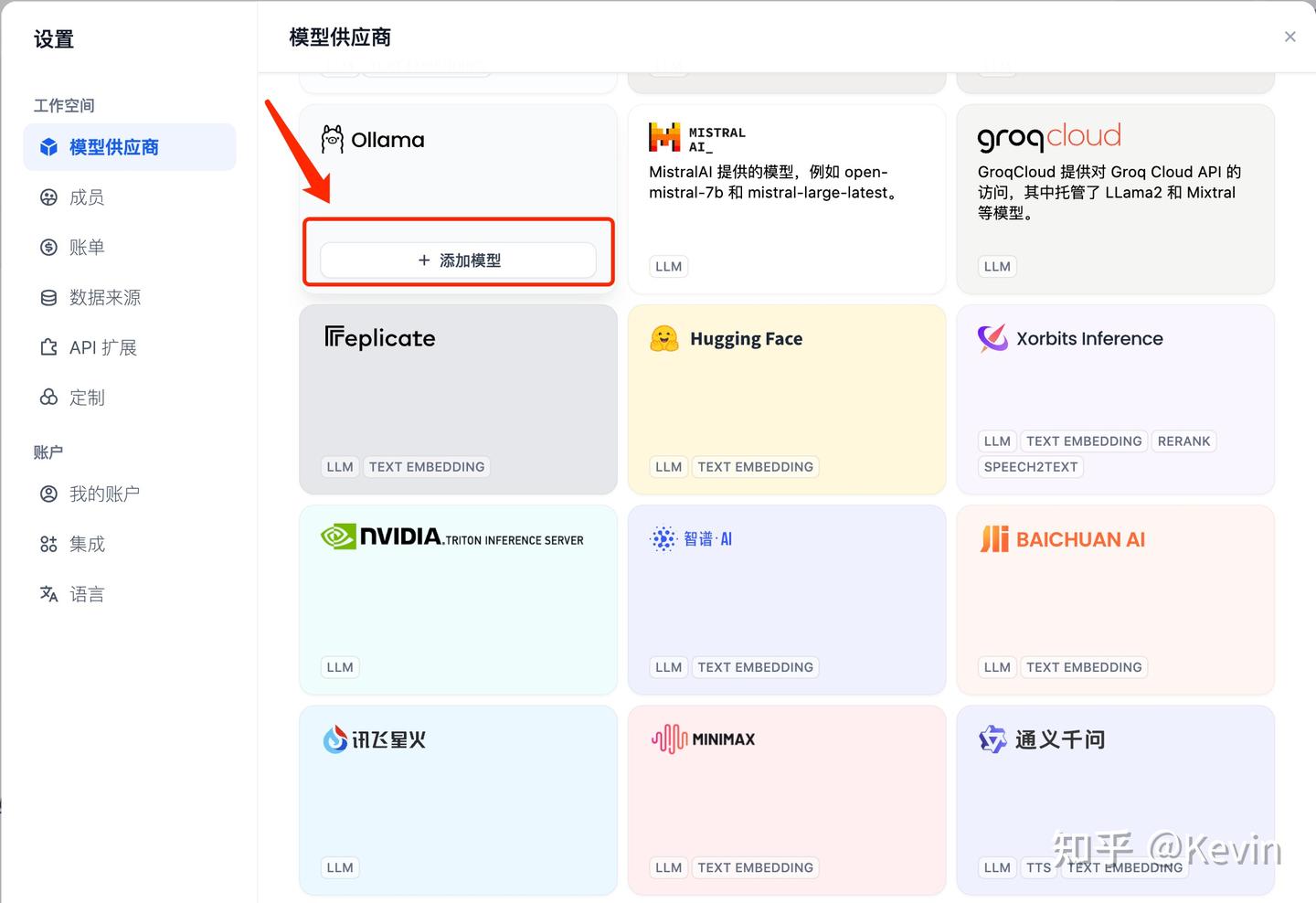Click TEXT EMBEDDING tag on Replicate card

(427, 467)
